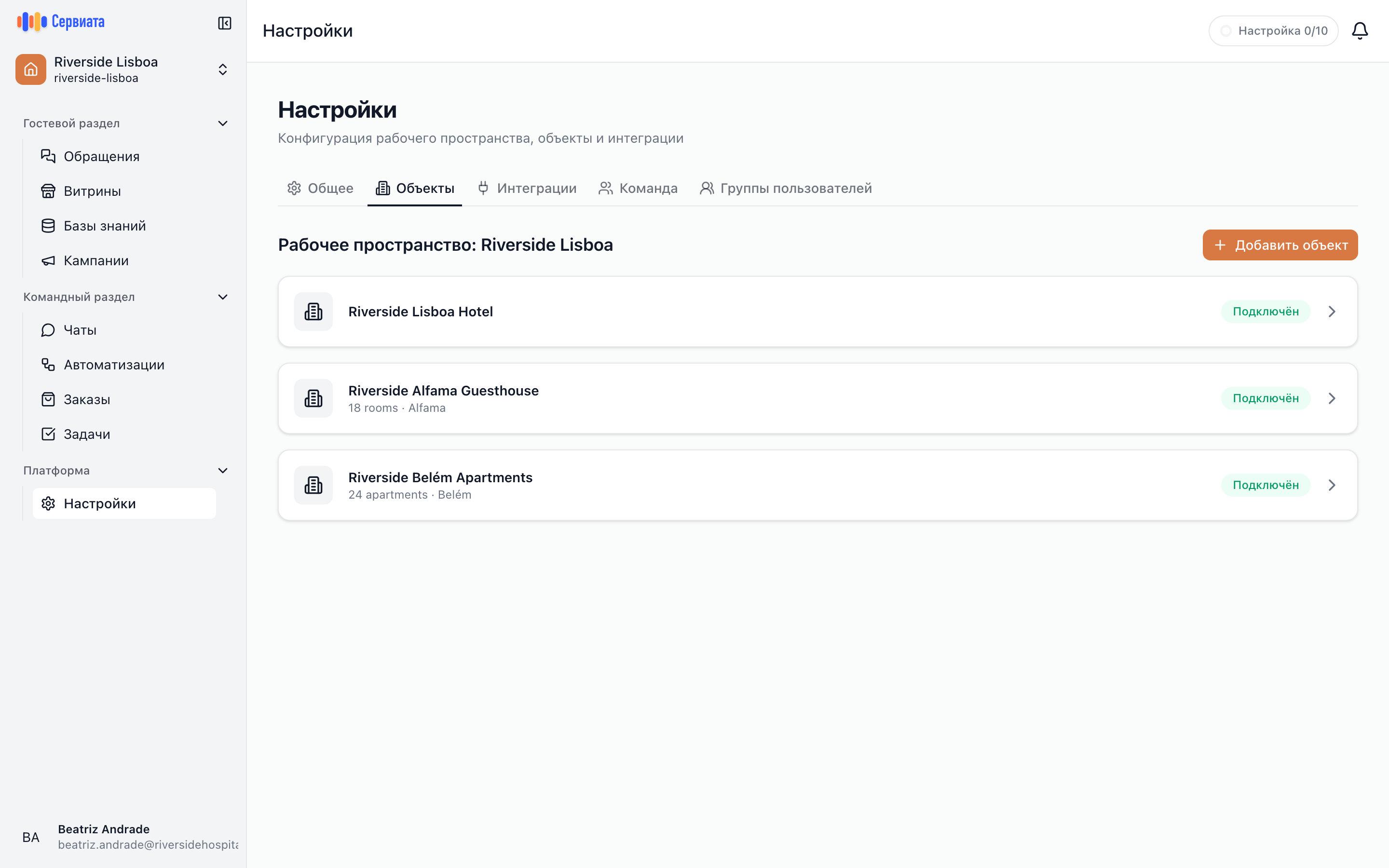Click the Beatriz Andrade profile name
Image resolution: width=1389 pixels, height=868 pixels.
(x=104, y=829)
